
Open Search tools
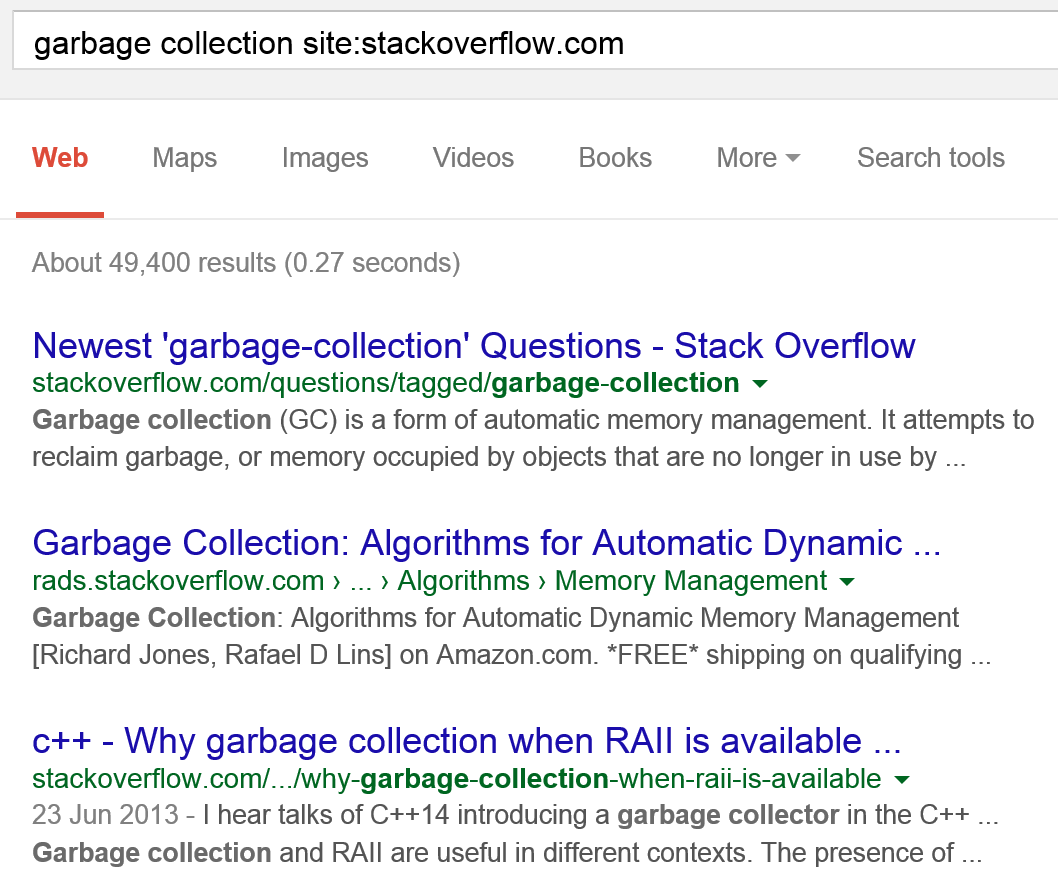(x=930, y=158)
